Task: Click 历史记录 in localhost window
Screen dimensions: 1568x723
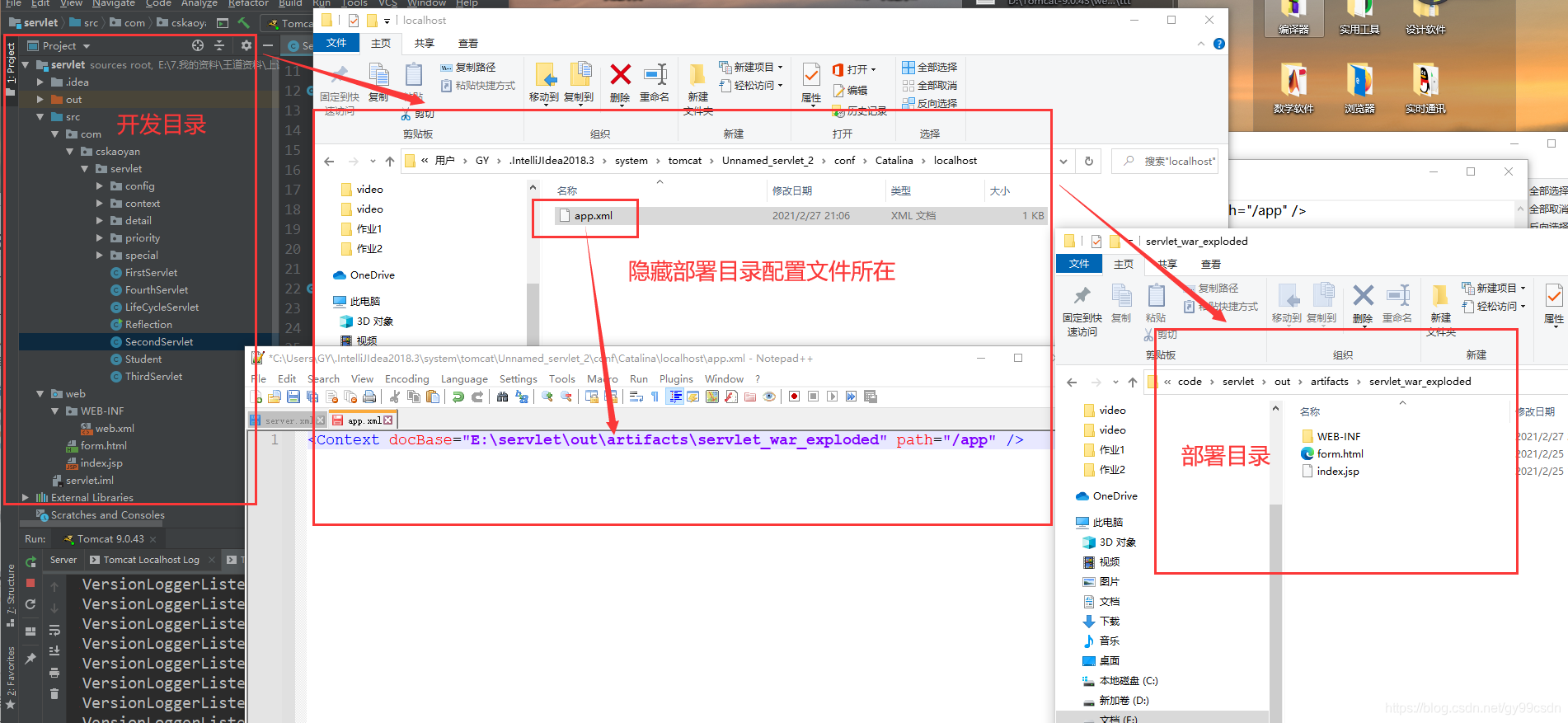Action: [860, 110]
